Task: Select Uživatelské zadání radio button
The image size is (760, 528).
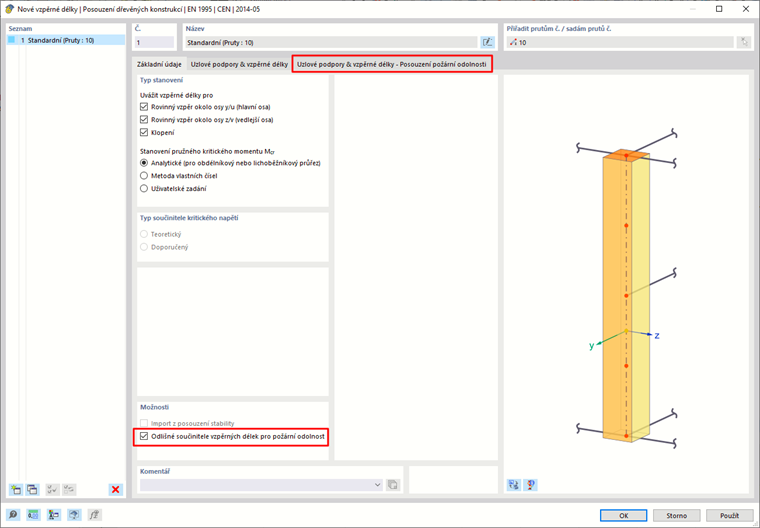Action: pyautogui.click(x=144, y=189)
